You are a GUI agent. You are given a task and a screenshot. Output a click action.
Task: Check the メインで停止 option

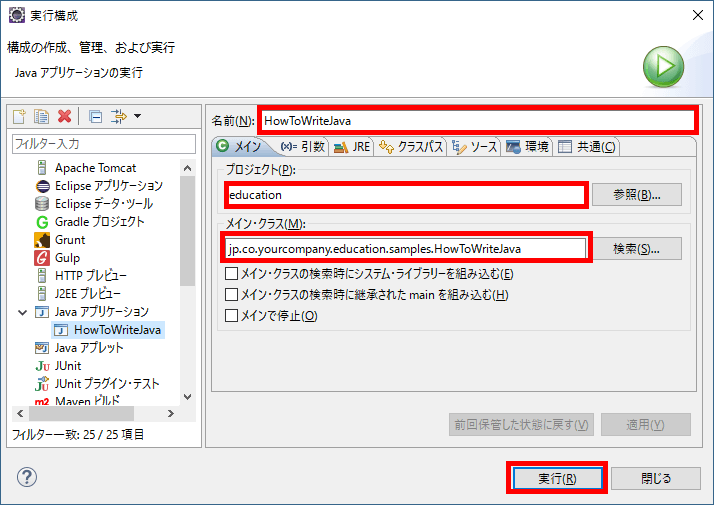click(232, 316)
